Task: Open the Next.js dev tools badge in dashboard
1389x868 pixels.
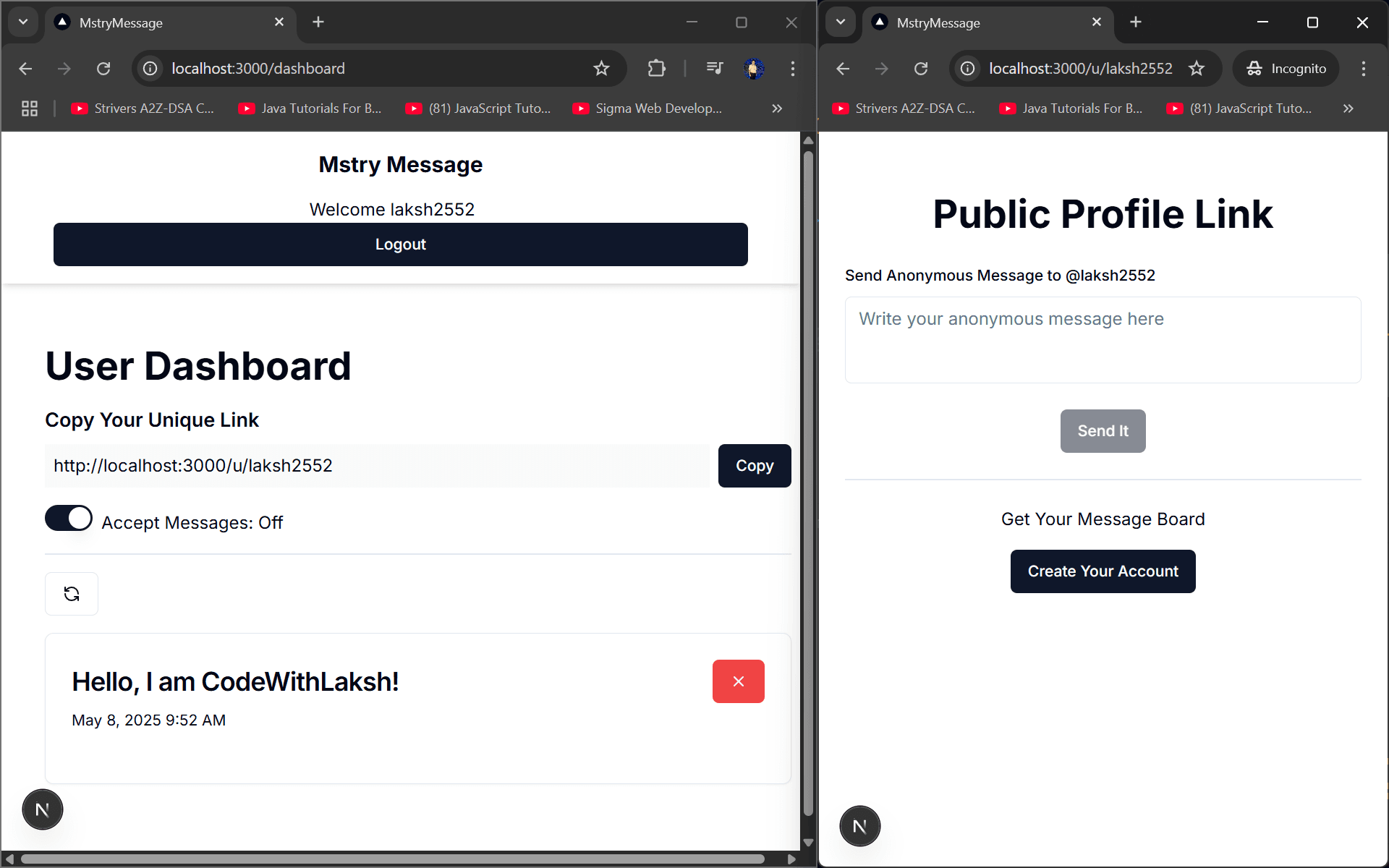Action: [x=43, y=809]
